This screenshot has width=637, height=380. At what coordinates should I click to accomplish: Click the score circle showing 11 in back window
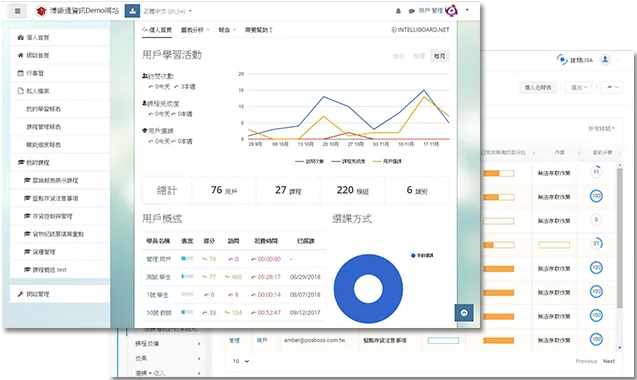pos(596,172)
